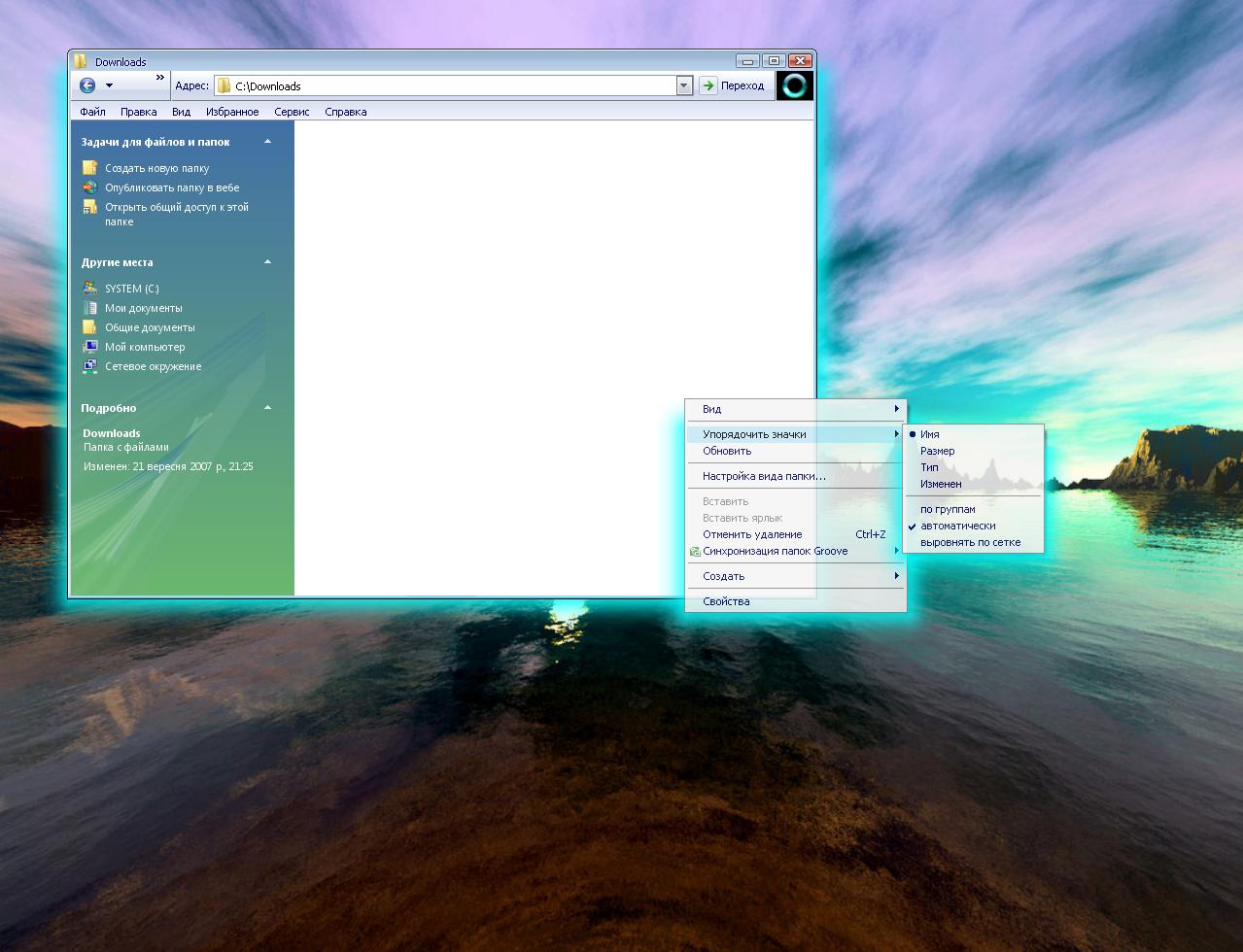Choose Обновить in the context menu
The image size is (1243, 952).
(x=796, y=451)
